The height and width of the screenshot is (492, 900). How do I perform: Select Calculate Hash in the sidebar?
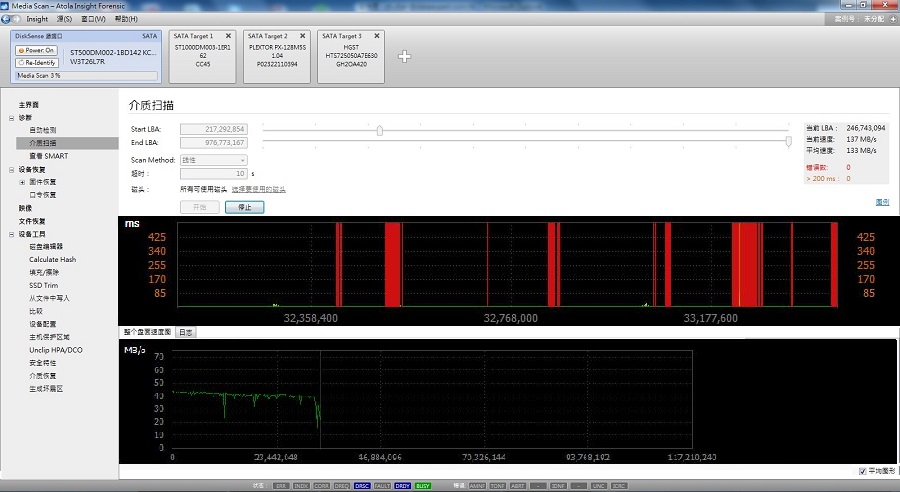[53, 260]
